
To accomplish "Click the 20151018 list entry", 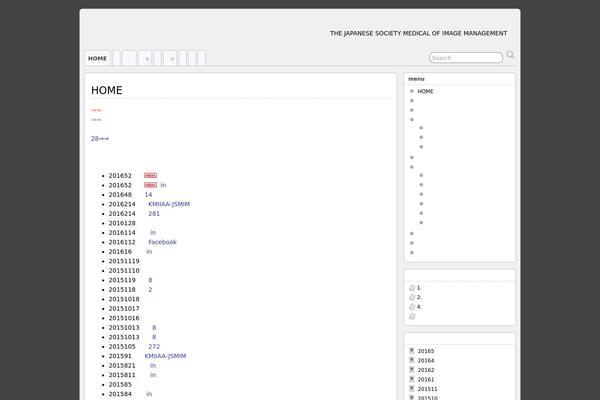I will [124, 299].
